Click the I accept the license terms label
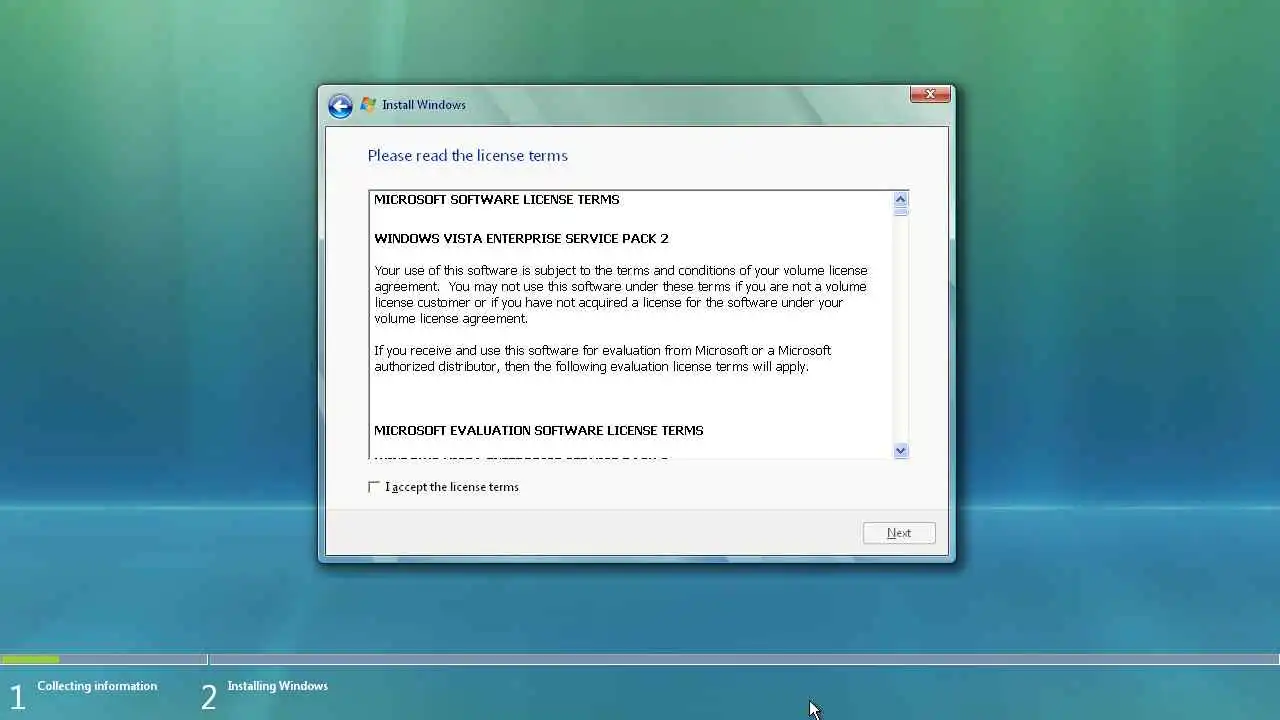 pyautogui.click(x=452, y=487)
